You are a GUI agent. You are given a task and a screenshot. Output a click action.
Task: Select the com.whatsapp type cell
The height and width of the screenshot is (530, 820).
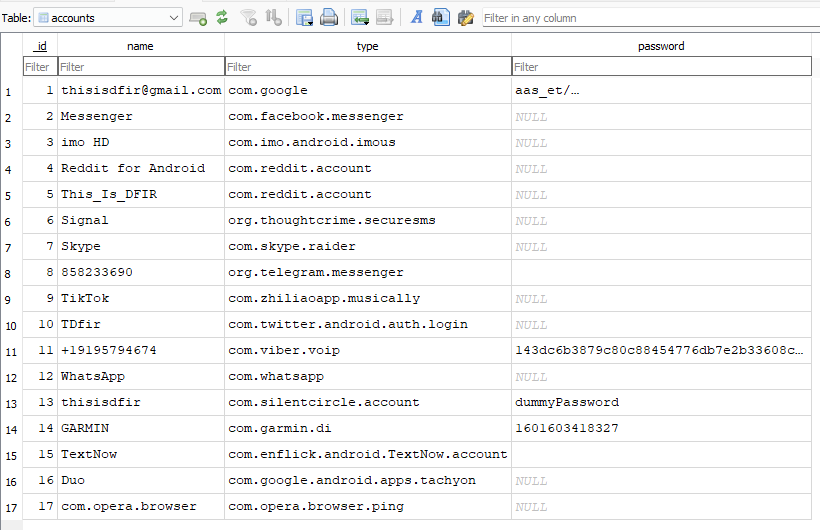(x=368, y=377)
